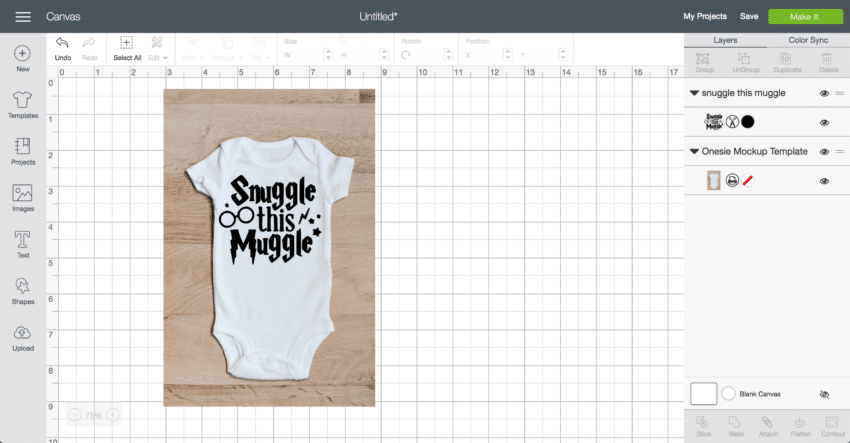Click the Save button
850x443 pixels.
pyautogui.click(x=749, y=16)
